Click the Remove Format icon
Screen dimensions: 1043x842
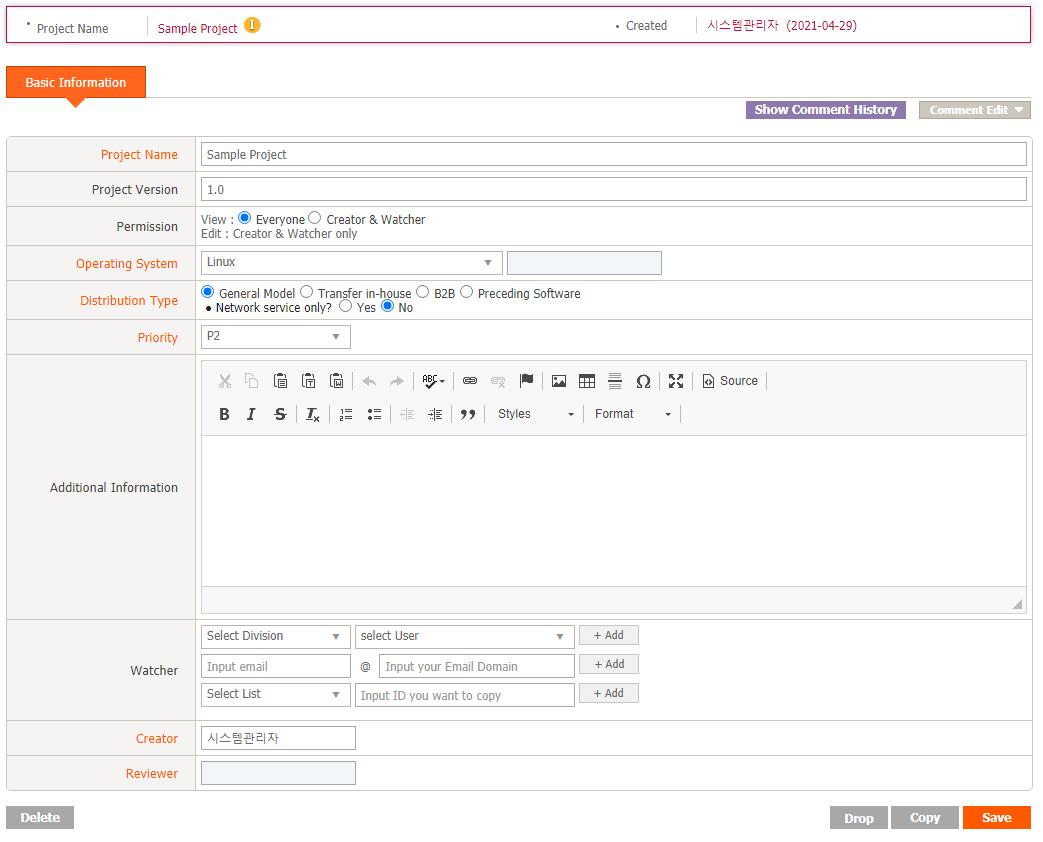(x=313, y=414)
